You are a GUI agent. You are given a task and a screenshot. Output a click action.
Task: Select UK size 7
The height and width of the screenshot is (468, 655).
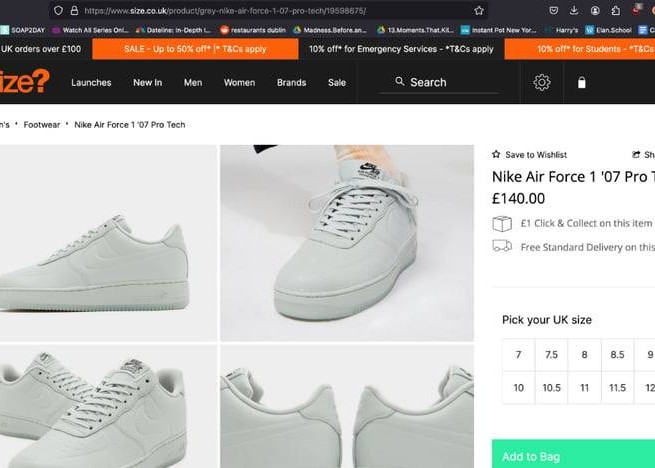[518, 355]
